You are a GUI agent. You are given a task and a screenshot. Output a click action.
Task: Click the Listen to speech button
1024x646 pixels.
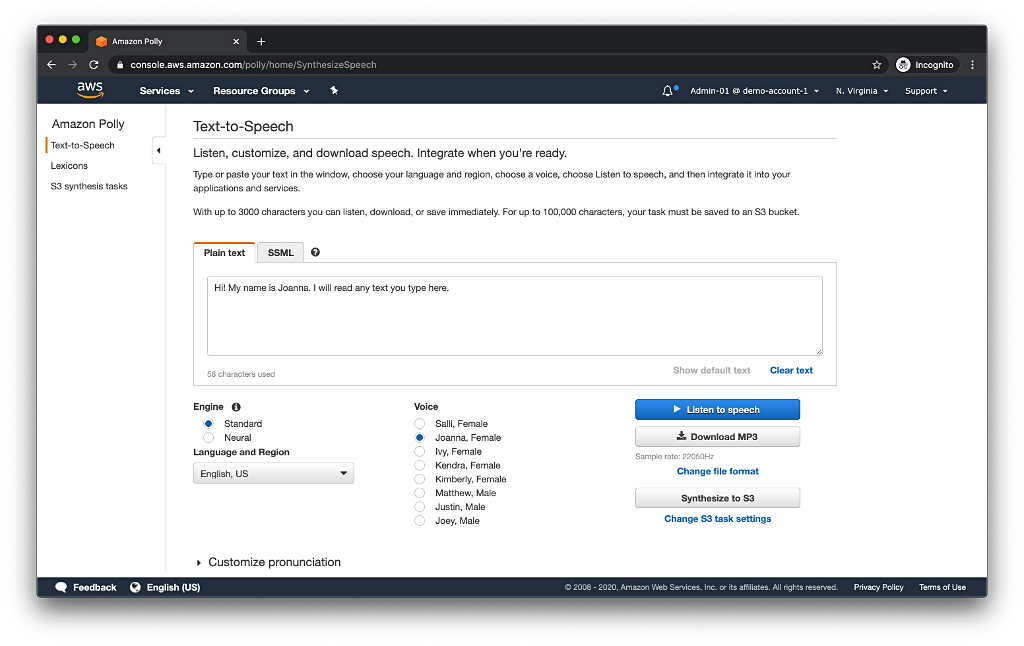click(x=717, y=410)
